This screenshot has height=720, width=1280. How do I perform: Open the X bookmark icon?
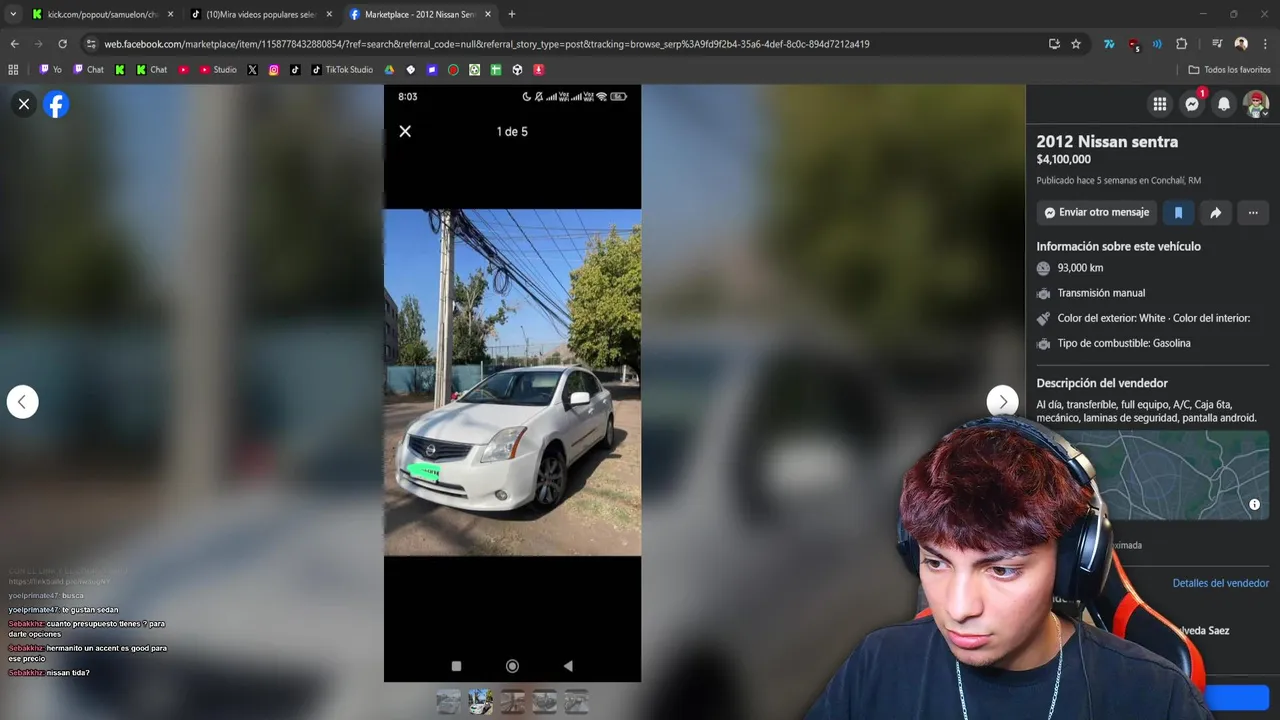point(252,70)
